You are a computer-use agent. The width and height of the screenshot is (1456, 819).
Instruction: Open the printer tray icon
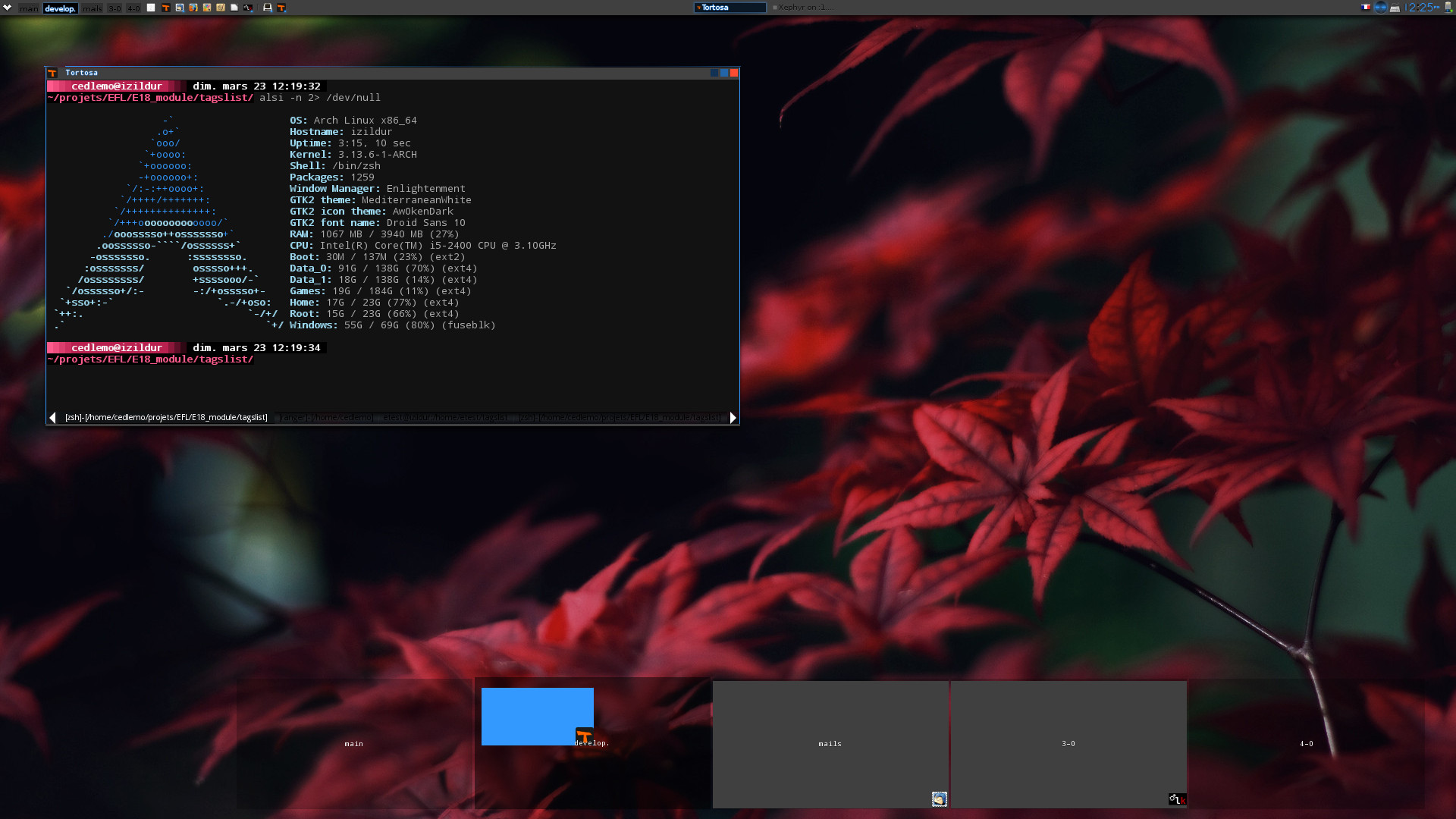click(1395, 8)
